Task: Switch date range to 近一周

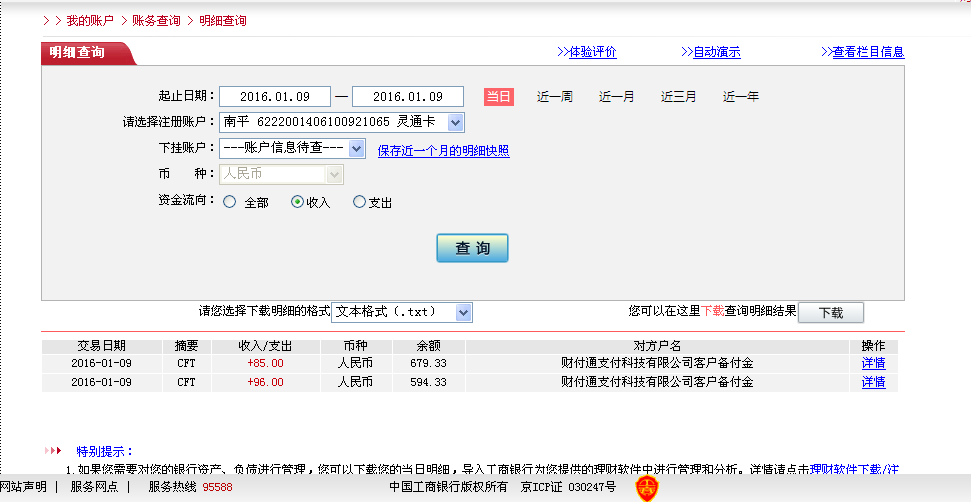Action: click(x=554, y=97)
